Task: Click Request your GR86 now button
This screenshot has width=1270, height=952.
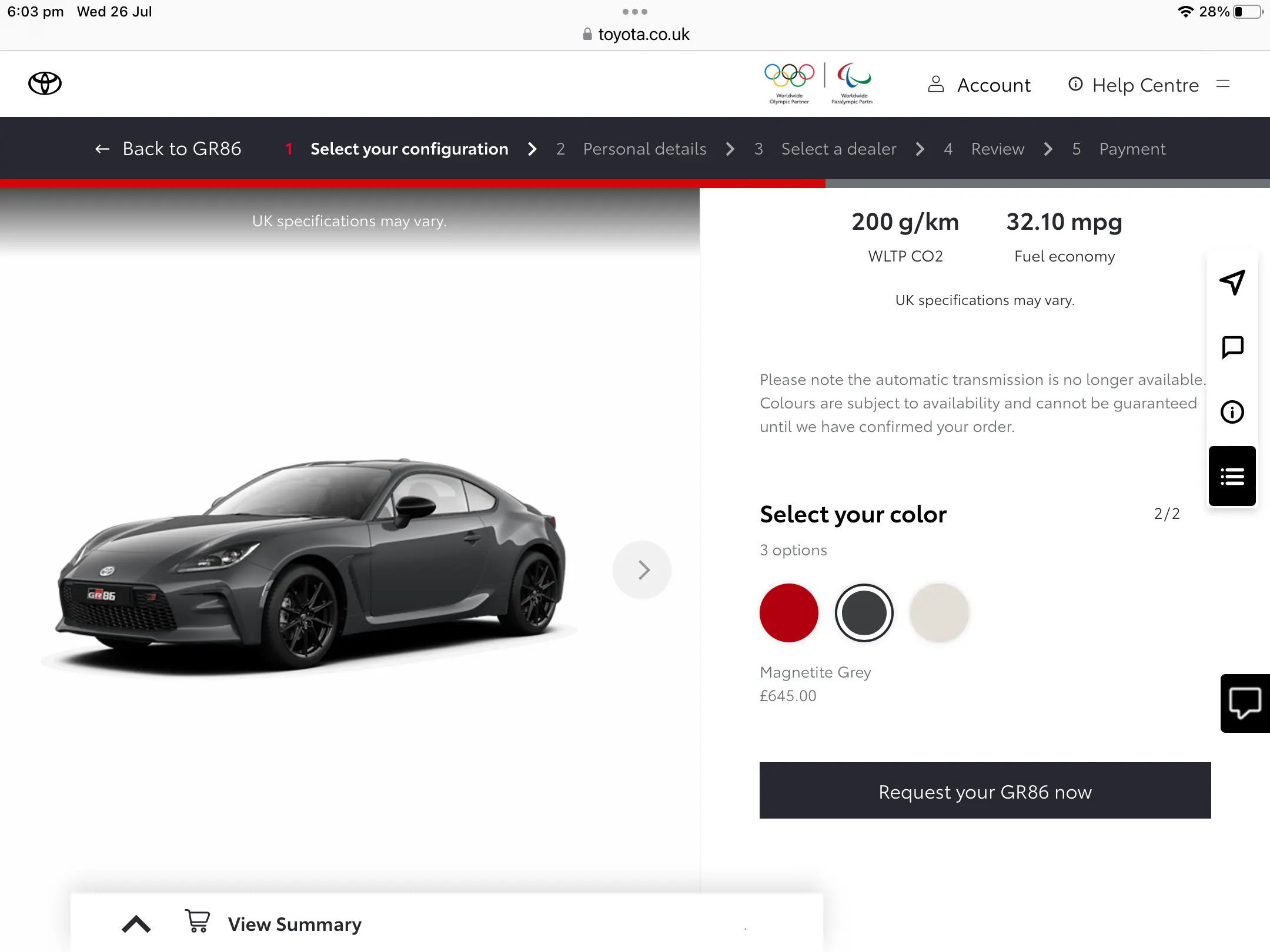Action: 985,790
